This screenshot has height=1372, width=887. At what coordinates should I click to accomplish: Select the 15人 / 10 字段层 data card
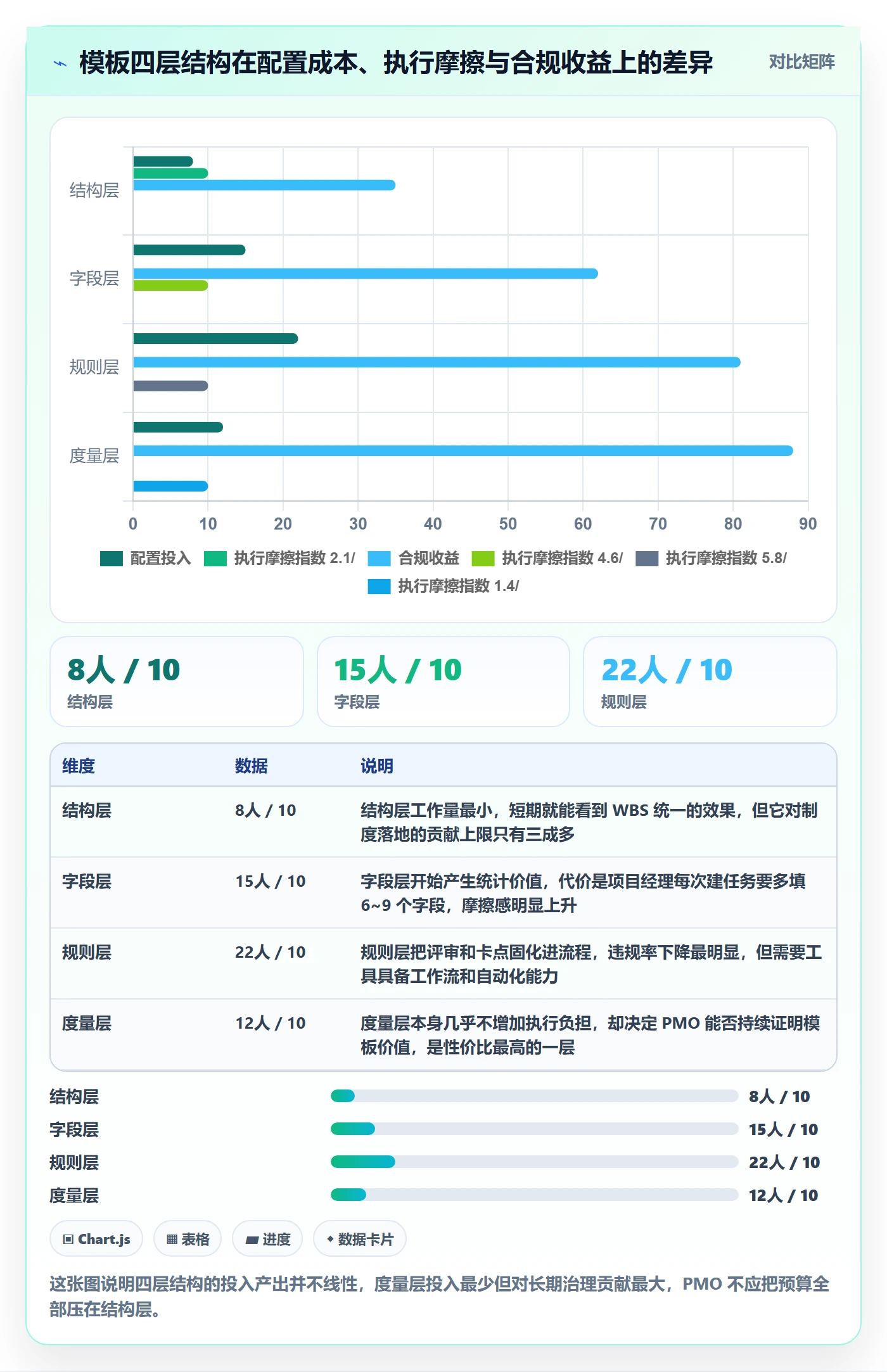(x=443, y=682)
